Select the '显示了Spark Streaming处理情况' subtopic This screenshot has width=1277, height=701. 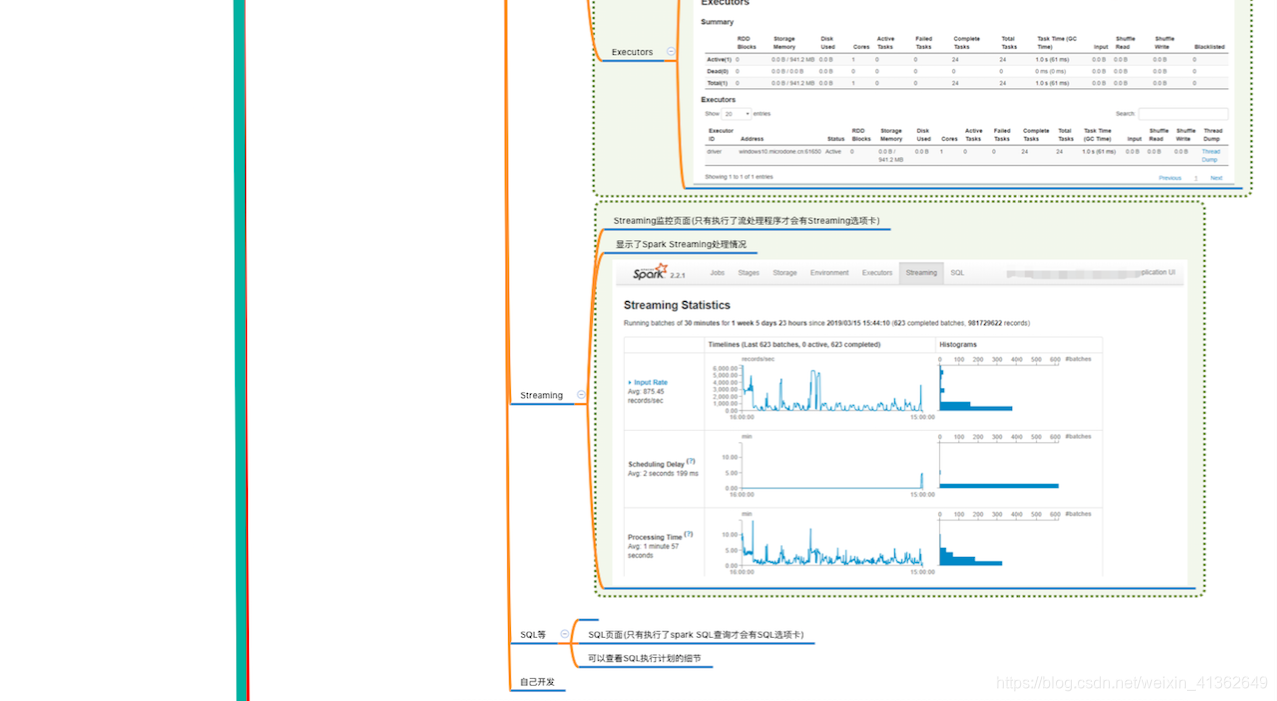point(680,244)
